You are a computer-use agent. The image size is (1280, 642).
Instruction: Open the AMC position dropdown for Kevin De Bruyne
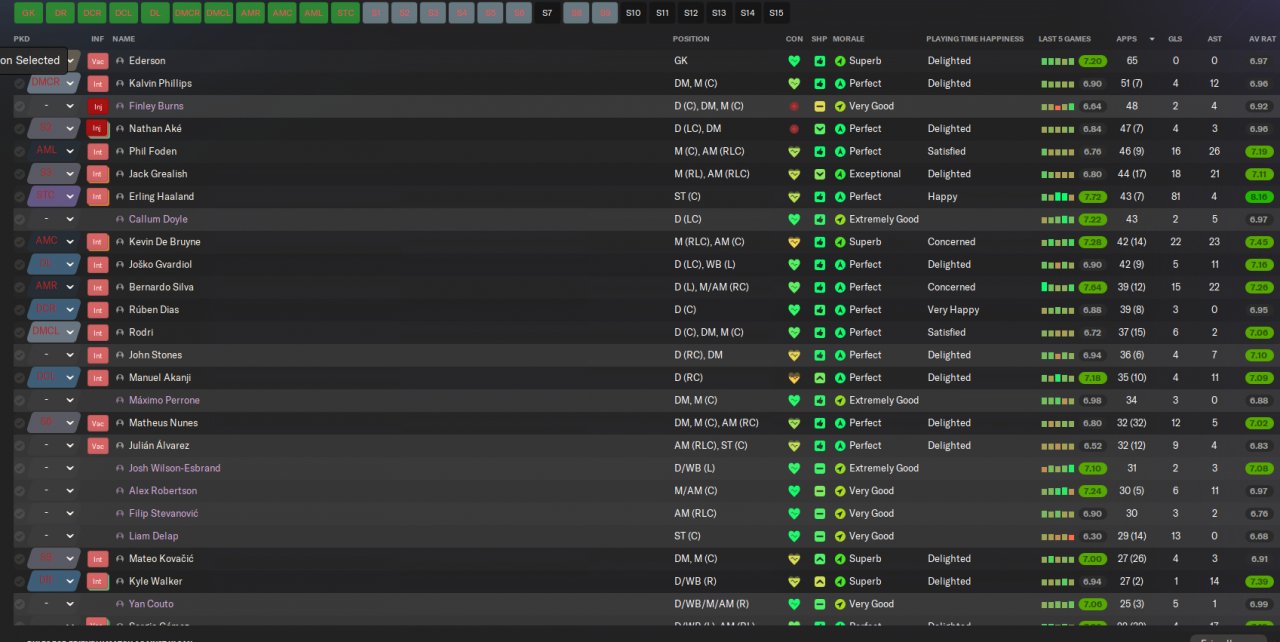[x=54, y=242]
